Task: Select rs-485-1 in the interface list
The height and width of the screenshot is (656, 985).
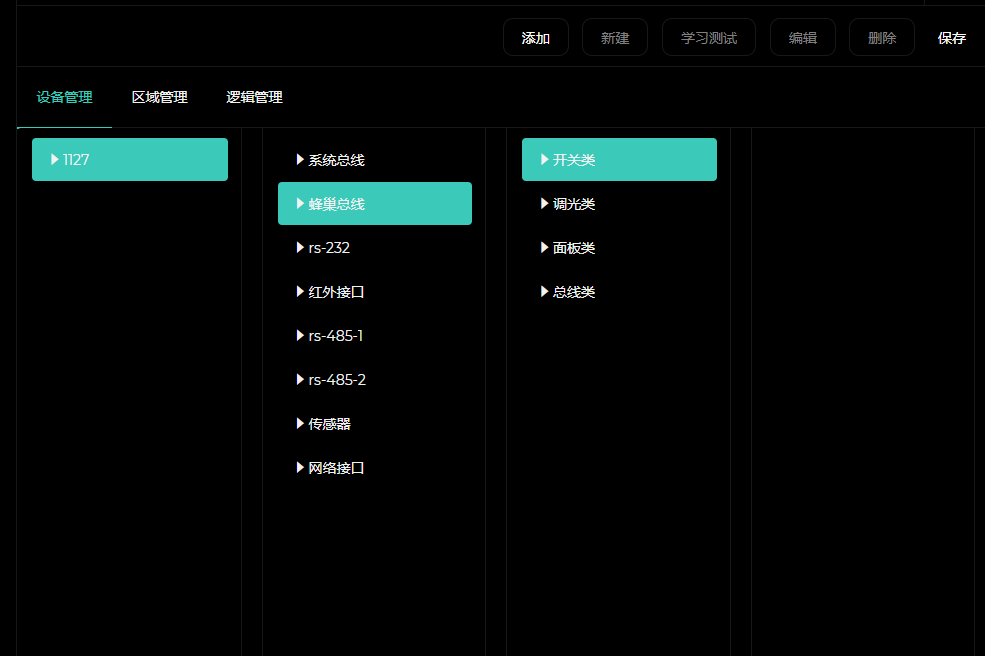Action: click(x=335, y=336)
